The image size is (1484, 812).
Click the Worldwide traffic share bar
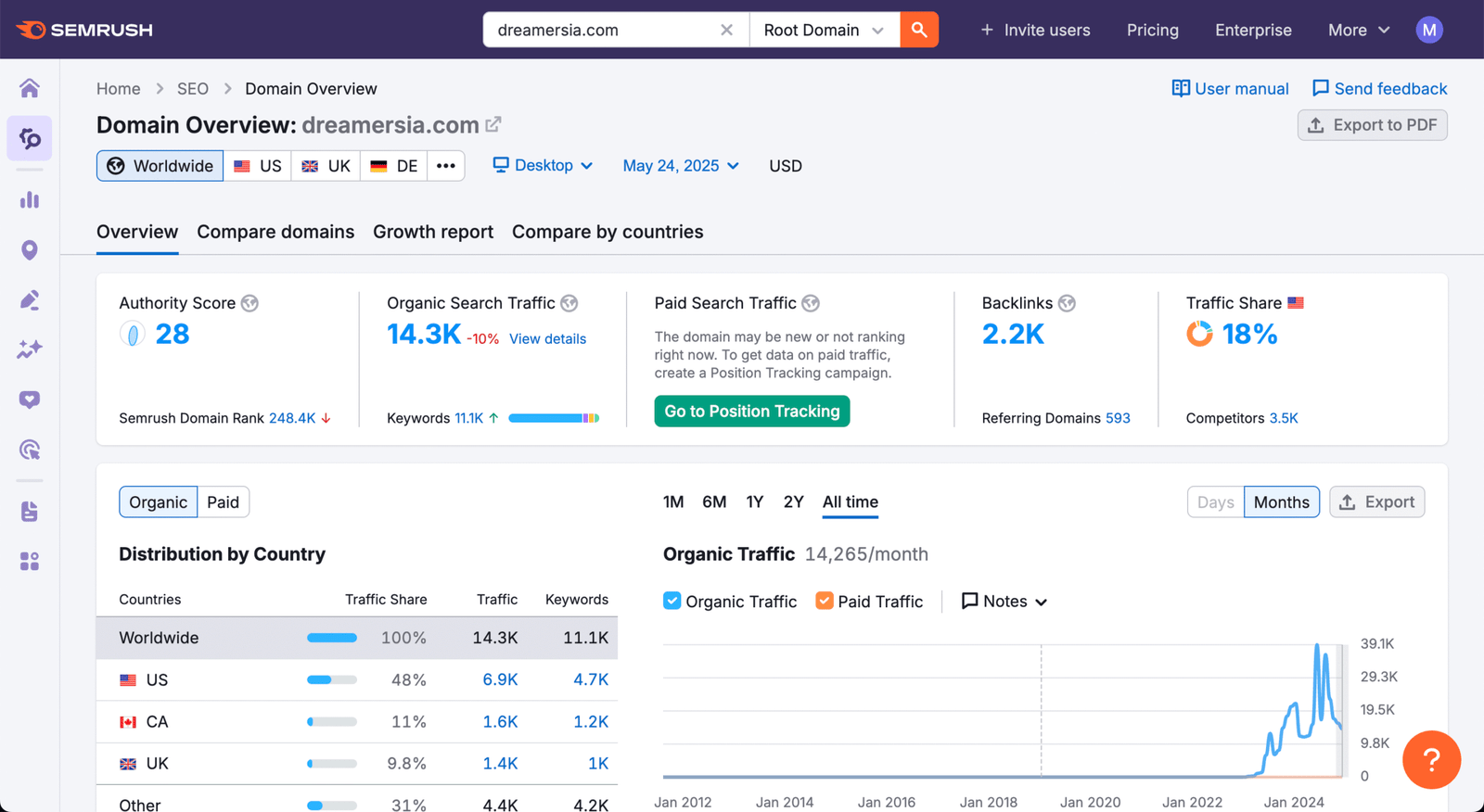(x=332, y=638)
